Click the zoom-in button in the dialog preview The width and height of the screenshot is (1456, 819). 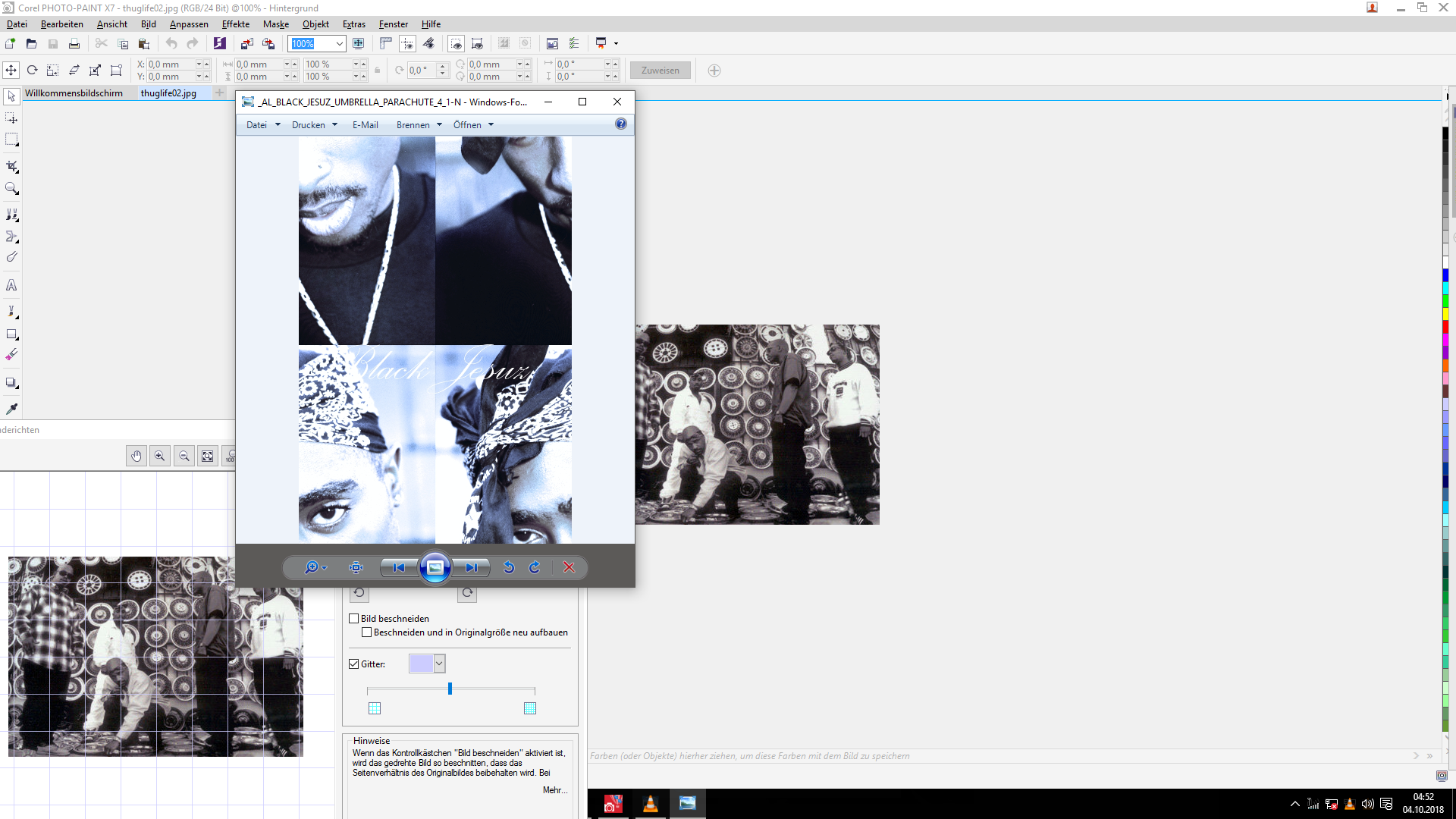tap(160, 456)
